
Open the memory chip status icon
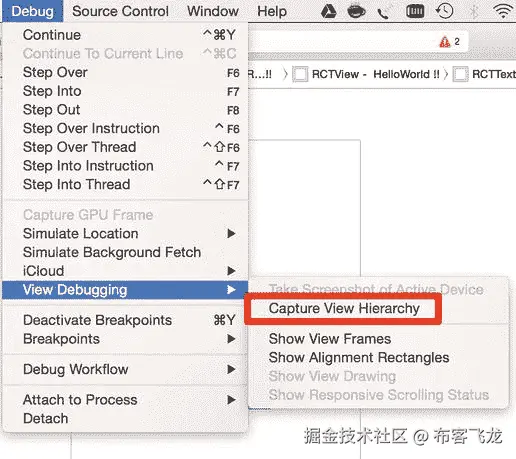(x=415, y=11)
